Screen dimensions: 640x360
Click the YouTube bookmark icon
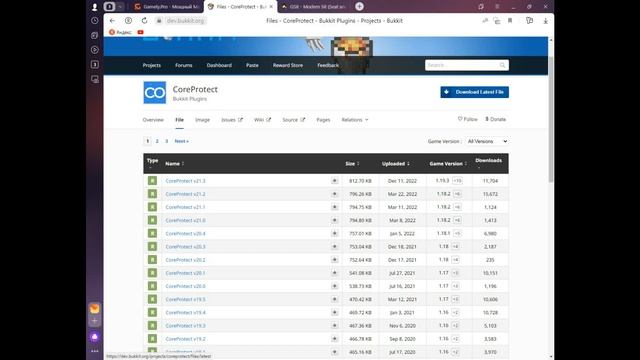pyautogui.click(x=140, y=32)
